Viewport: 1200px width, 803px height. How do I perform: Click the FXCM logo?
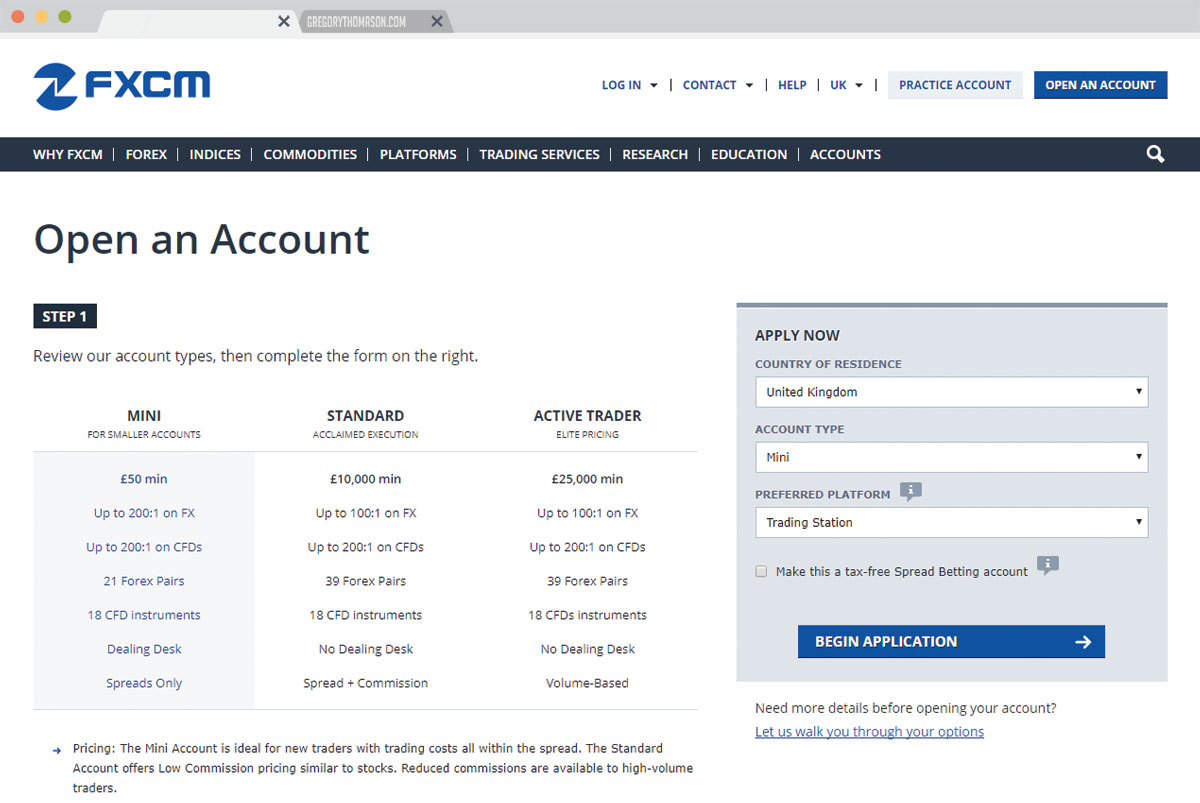[122, 86]
